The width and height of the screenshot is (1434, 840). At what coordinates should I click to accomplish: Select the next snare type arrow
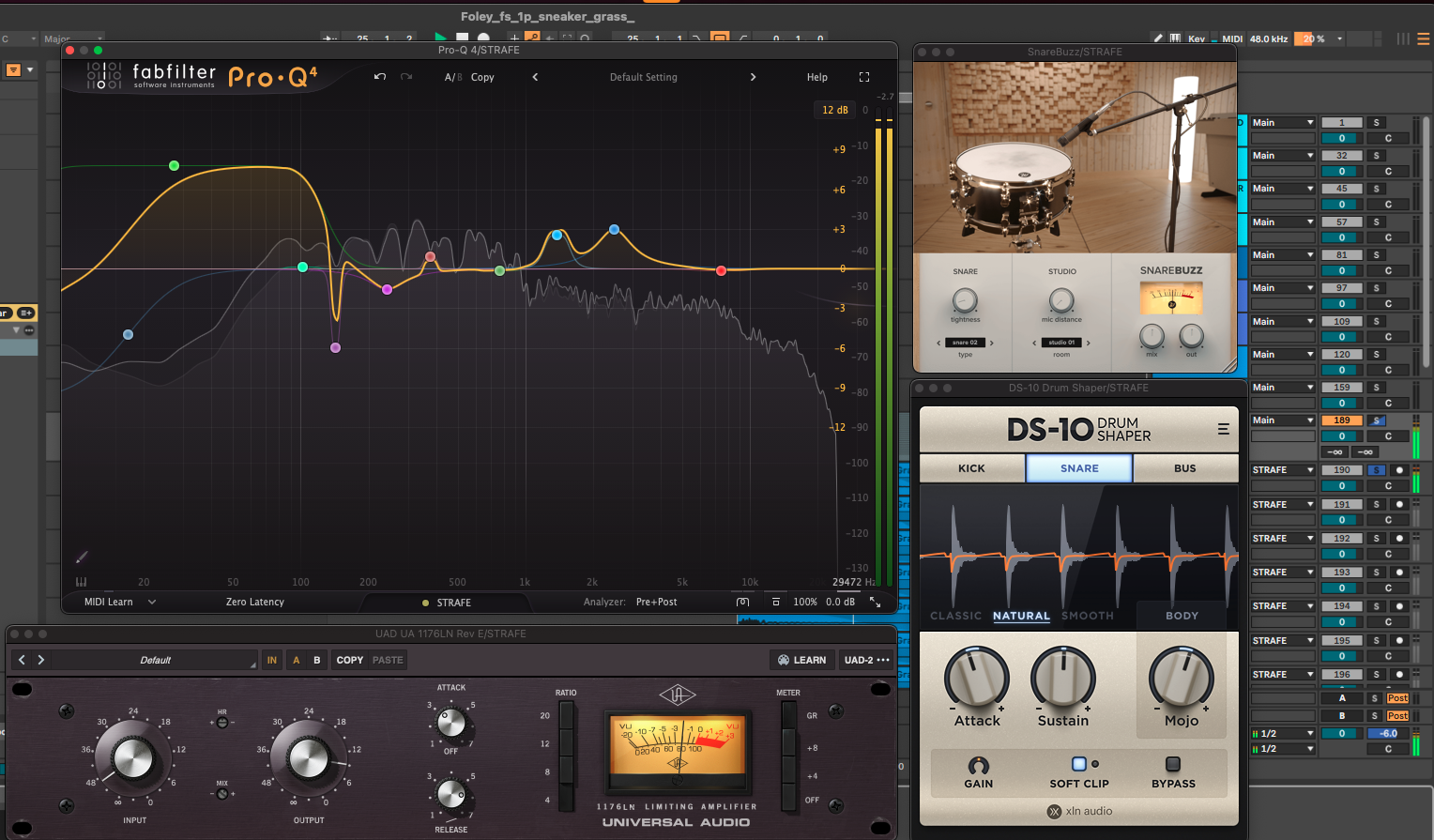click(x=991, y=343)
